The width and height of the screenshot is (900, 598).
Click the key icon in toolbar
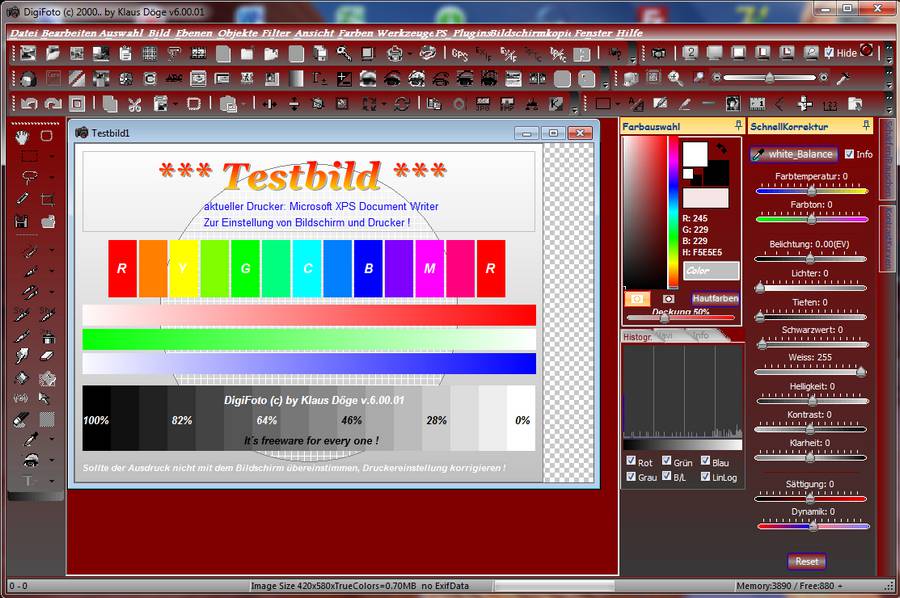click(x=344, y=53)
